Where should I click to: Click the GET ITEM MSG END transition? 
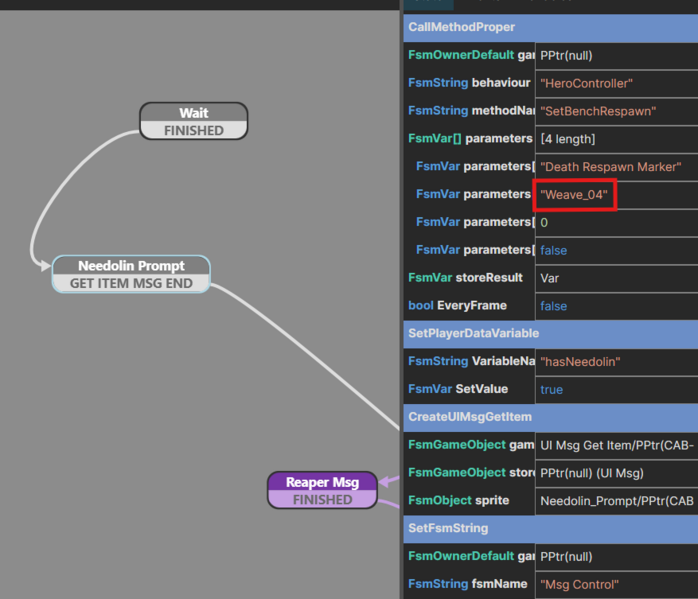pyautogui.click(x=131, y=283)
